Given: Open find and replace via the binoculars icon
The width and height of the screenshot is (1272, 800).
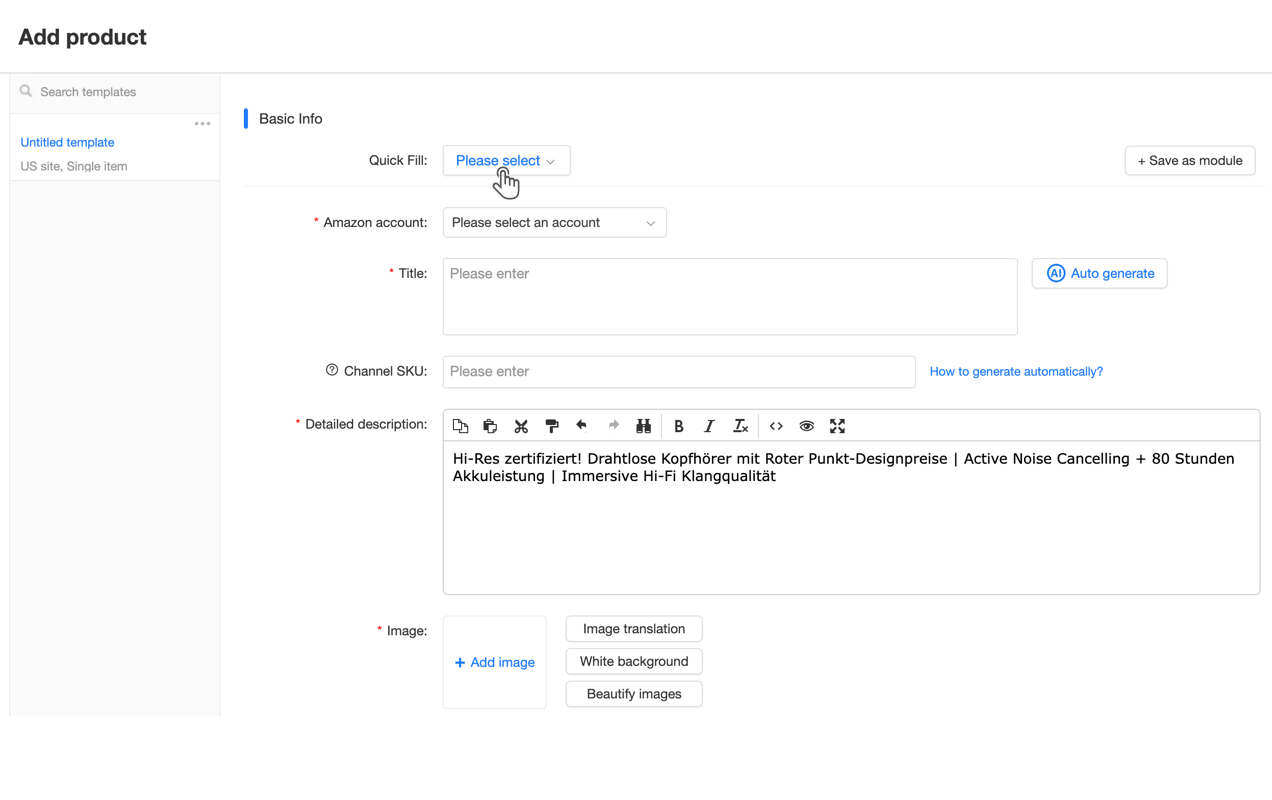Looking at the screenshot, I should [x=644, y=425].
